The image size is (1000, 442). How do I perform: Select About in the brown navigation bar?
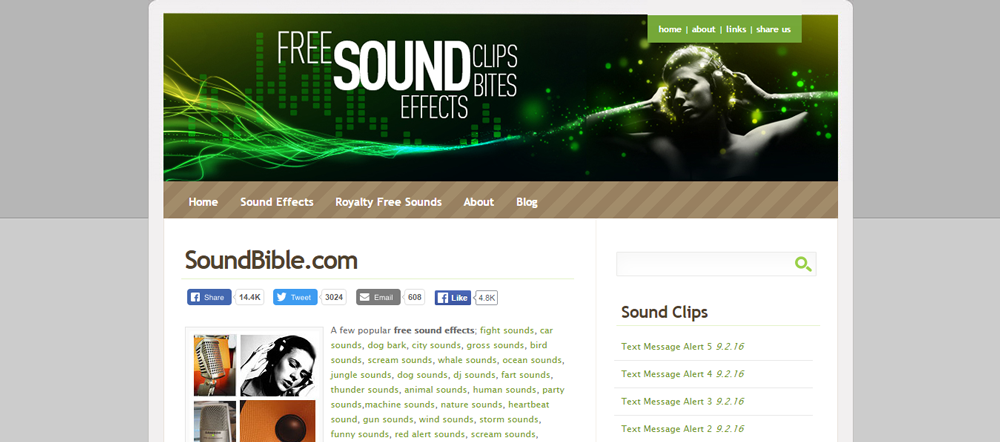(478, 202)
